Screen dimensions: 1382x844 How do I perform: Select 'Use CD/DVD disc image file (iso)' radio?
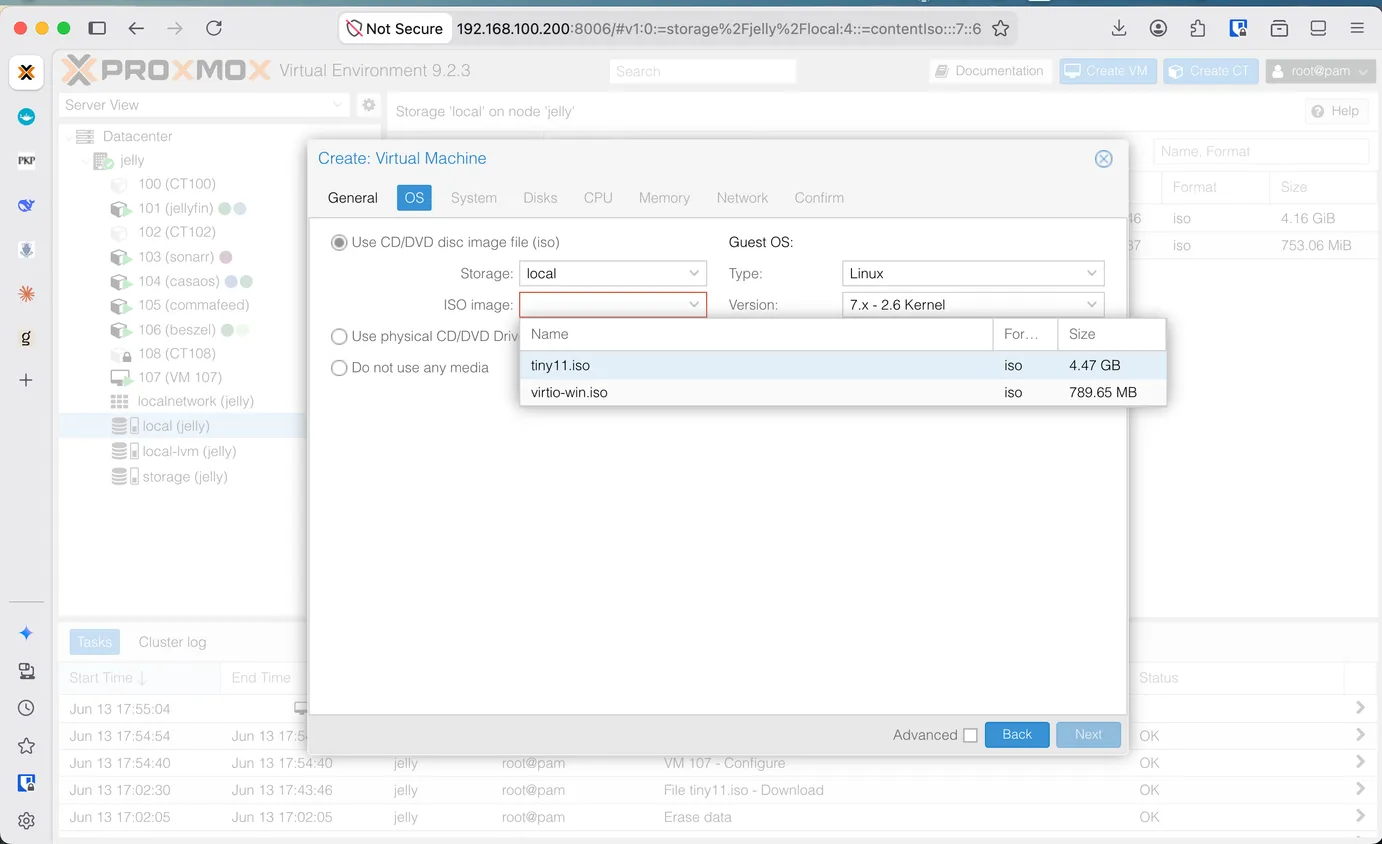pyautogui.click(x=339, y=242)
